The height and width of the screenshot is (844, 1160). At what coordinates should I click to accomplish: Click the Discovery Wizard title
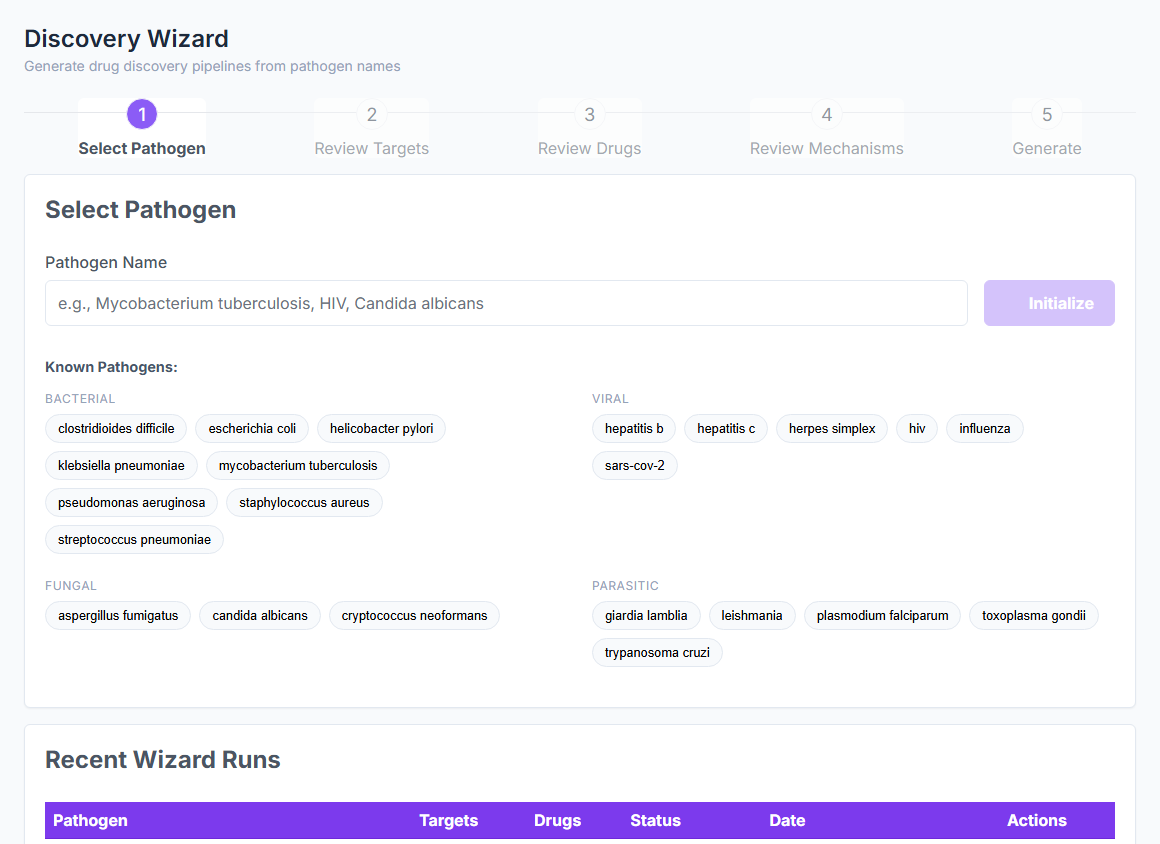tap(127, 38)
